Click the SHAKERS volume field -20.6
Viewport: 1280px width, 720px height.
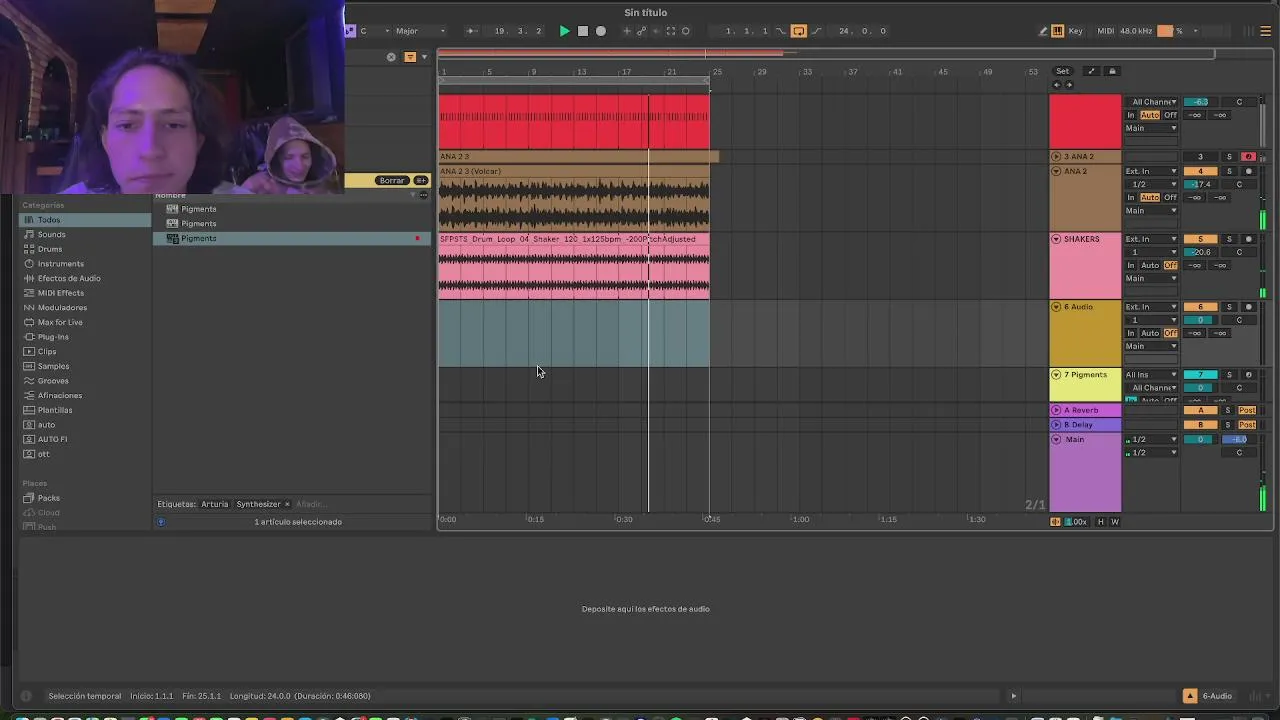(1200, 252)
